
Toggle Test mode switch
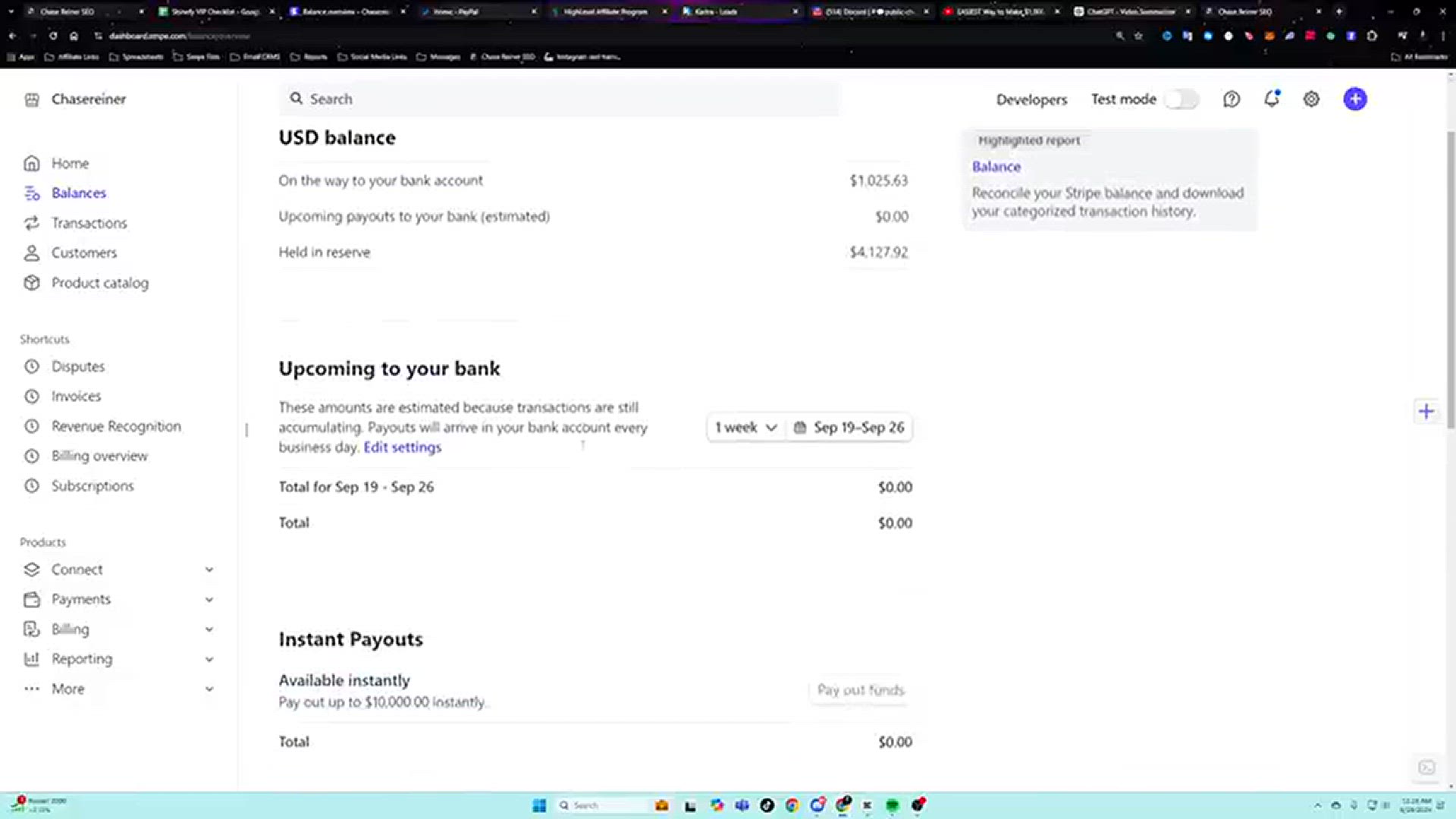1181,99
